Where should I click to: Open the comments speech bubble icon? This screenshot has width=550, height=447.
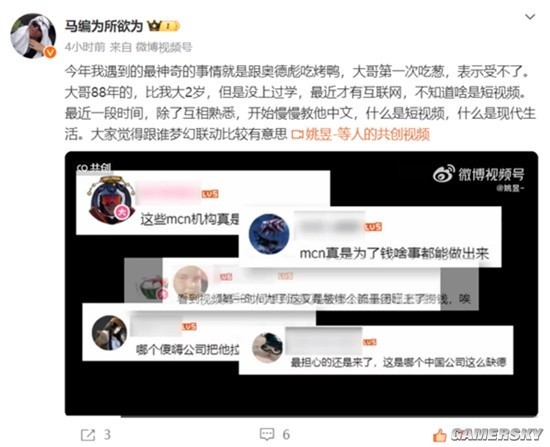coord(267,434)
